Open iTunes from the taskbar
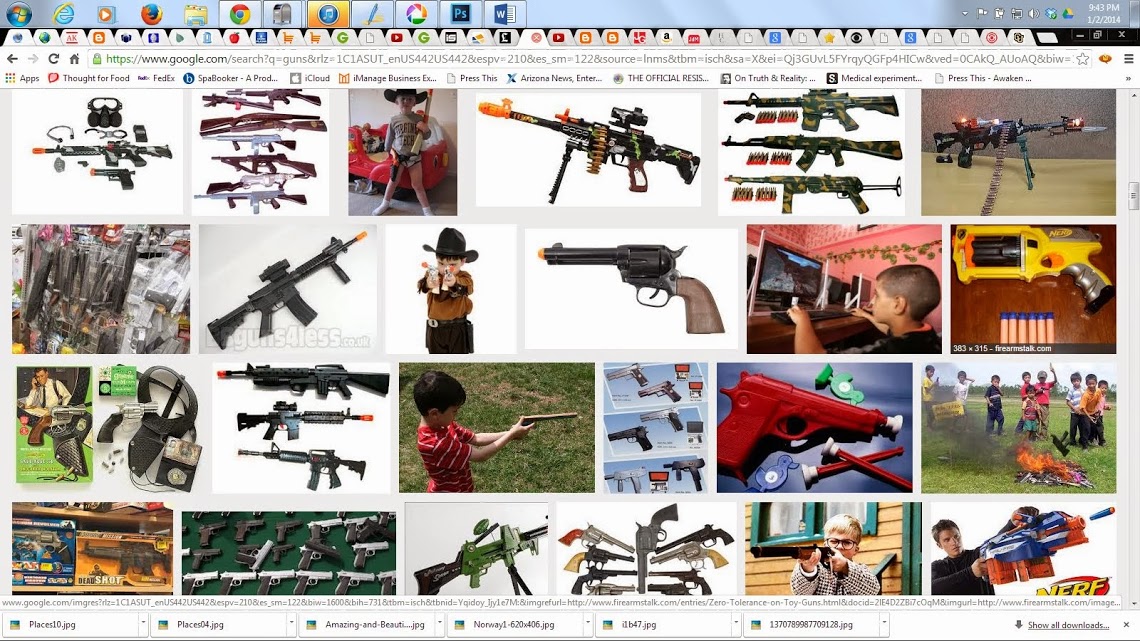1140x641 pixels. tap(328, 14)
